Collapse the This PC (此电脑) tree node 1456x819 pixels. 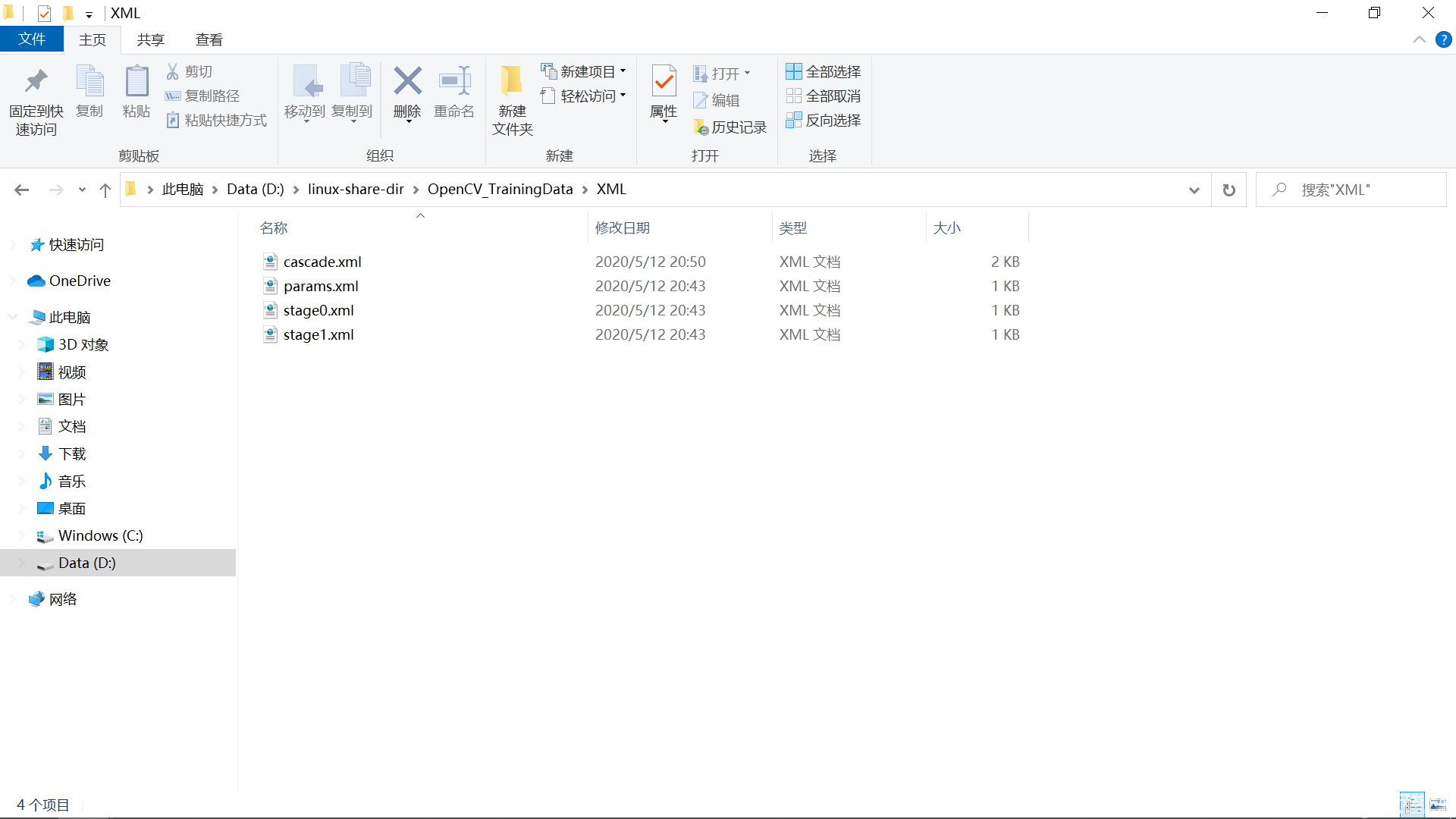point(13,317)
